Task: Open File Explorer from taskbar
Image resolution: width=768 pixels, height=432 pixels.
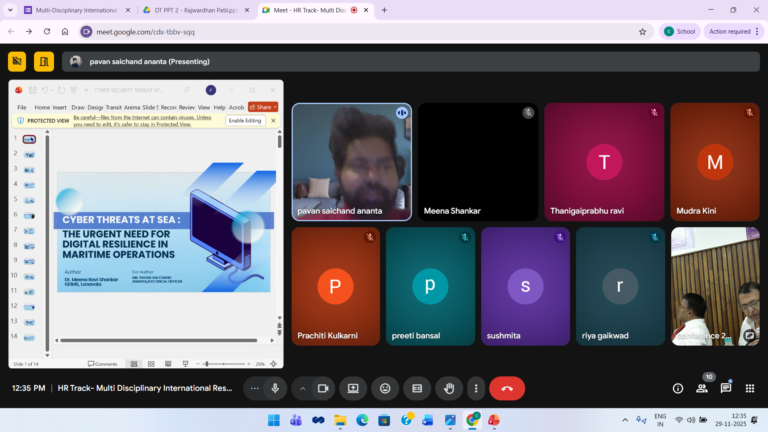Action: click(x=340, y=420)
